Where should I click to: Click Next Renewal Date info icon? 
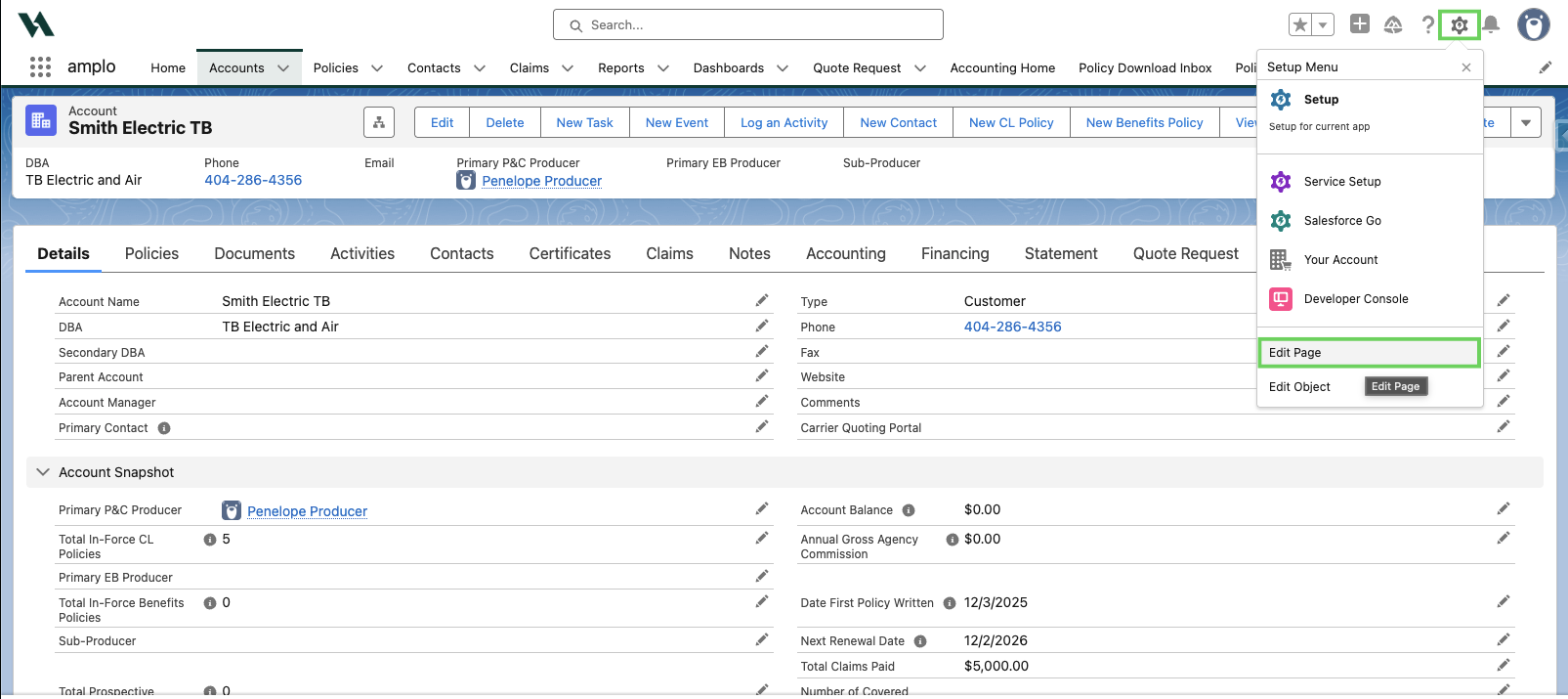920,641
